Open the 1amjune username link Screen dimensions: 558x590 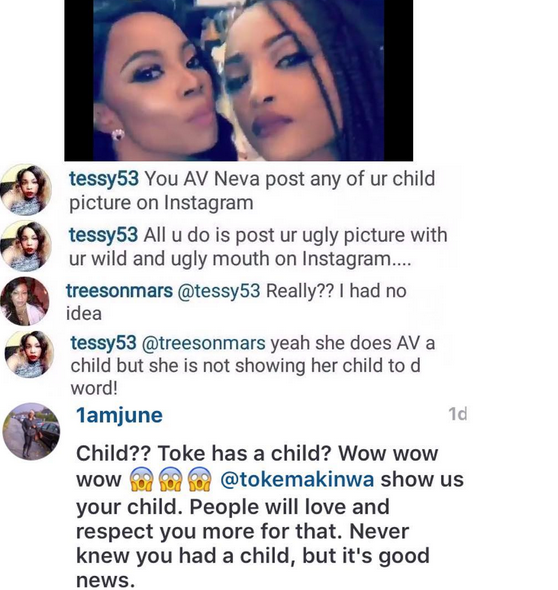[x=119, y=416]
